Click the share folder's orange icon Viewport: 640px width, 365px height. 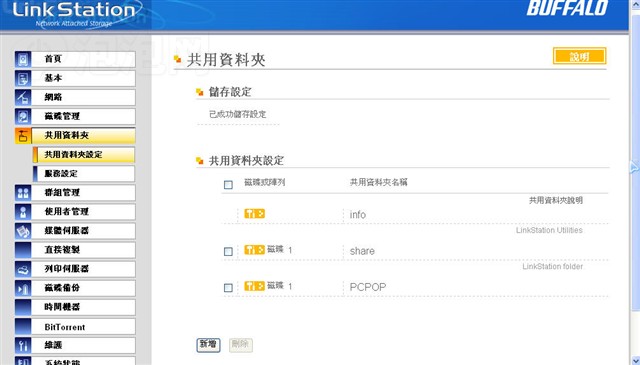click(x=254, y=249)
